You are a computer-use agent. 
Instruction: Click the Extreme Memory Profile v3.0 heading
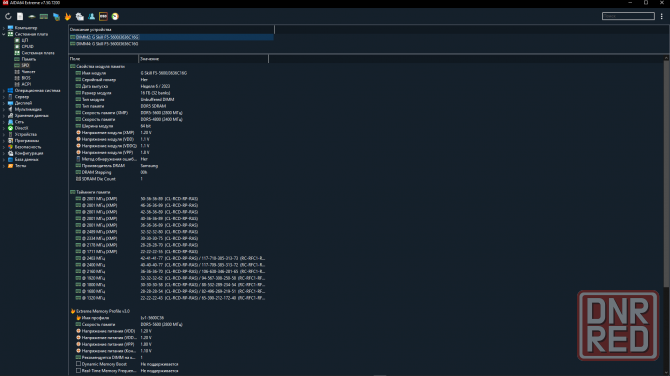click(x=103, y=311)
